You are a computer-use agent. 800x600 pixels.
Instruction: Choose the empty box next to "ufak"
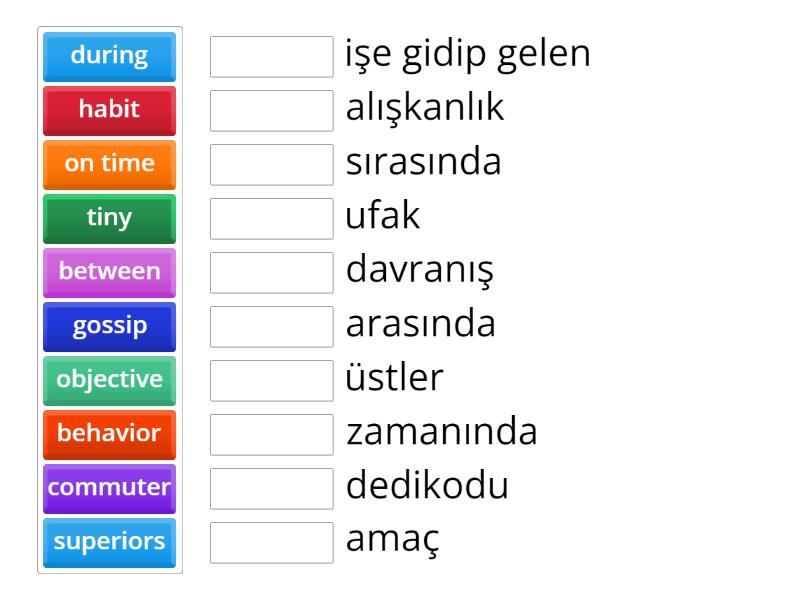point(272,219)
